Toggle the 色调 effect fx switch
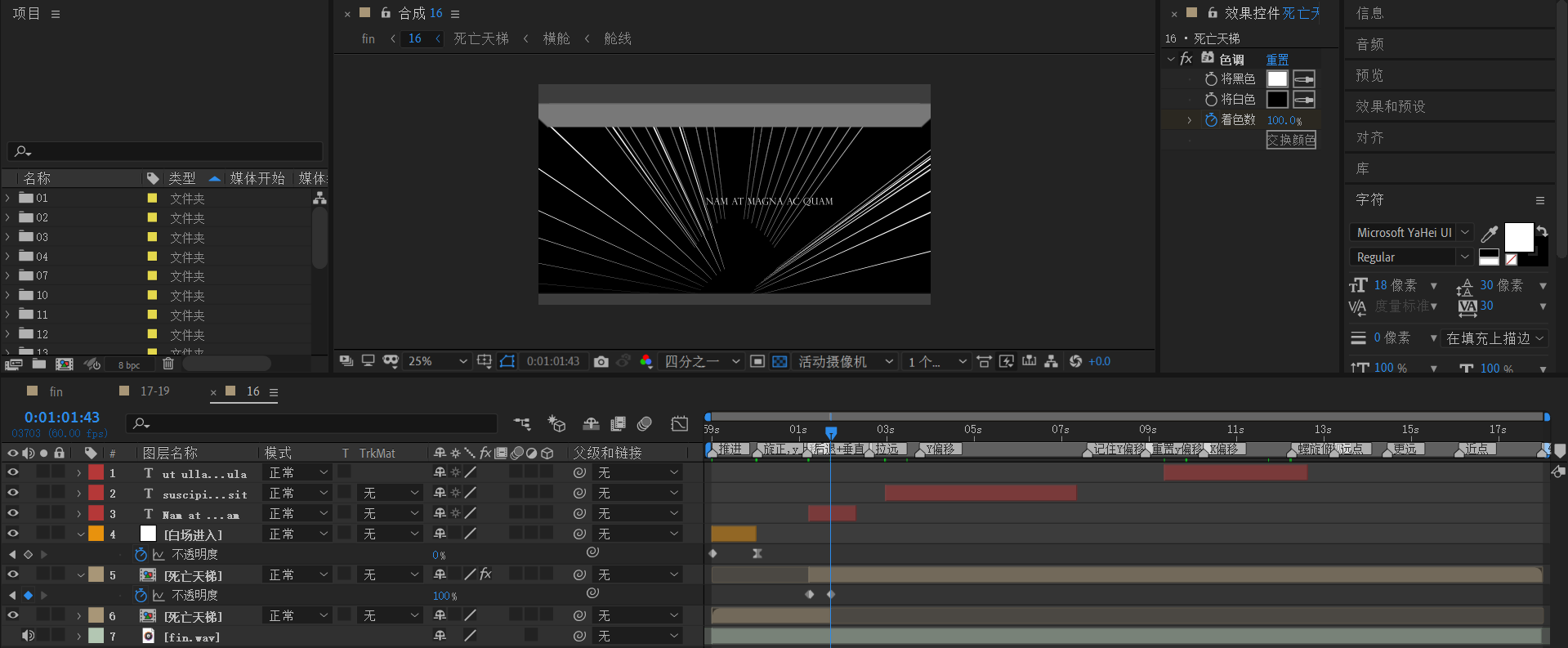Image resolution: width=1568 pixels, height=648 pixels. pos(1186,59)
